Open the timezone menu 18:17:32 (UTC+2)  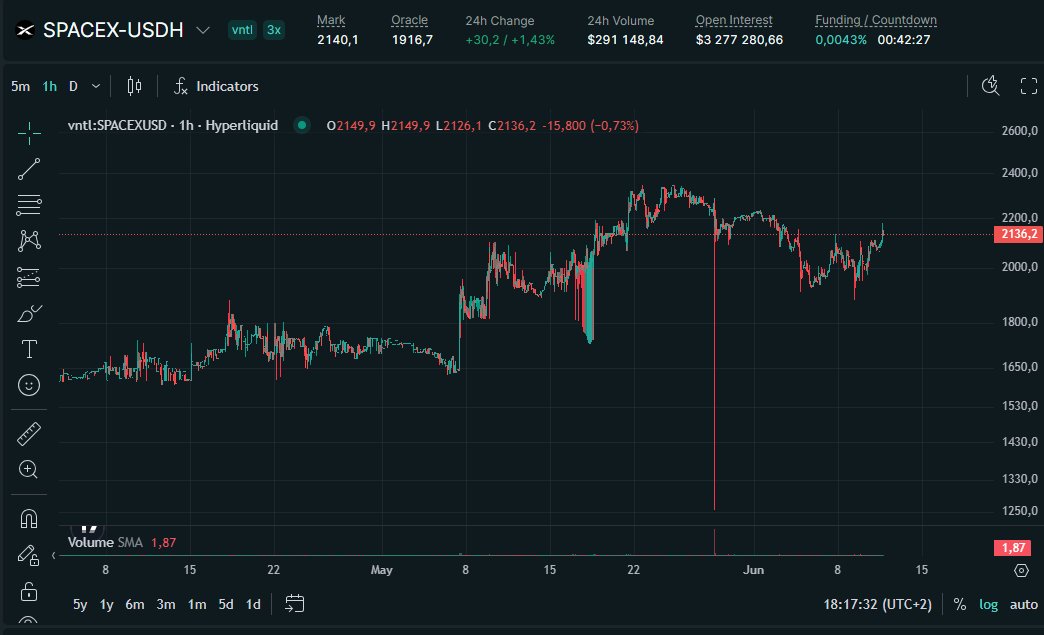(878, 604)
